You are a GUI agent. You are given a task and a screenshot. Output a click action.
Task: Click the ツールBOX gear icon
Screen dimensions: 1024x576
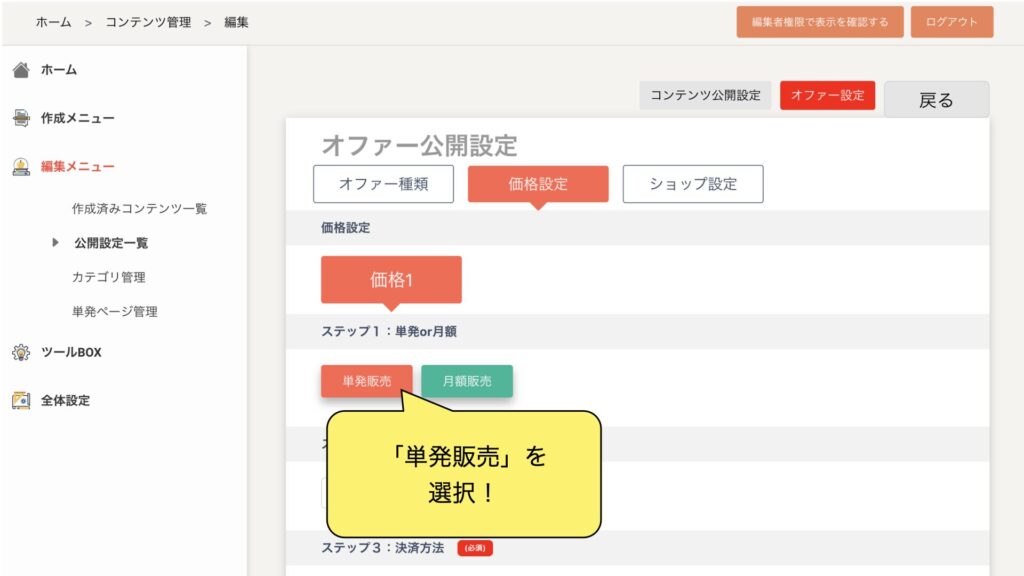[x=20, y=352]
